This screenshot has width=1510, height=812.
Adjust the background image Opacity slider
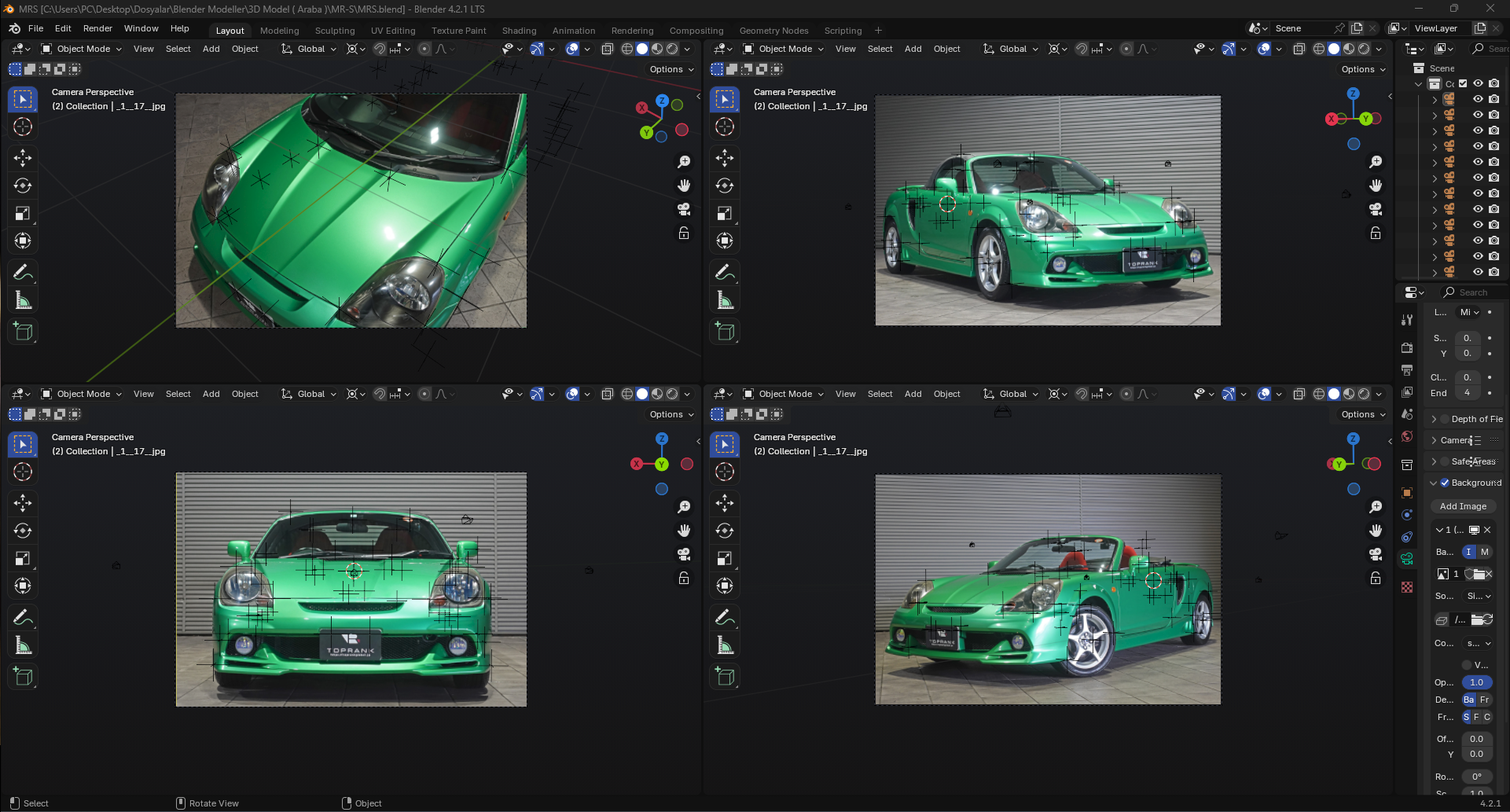click(1476, 682)
